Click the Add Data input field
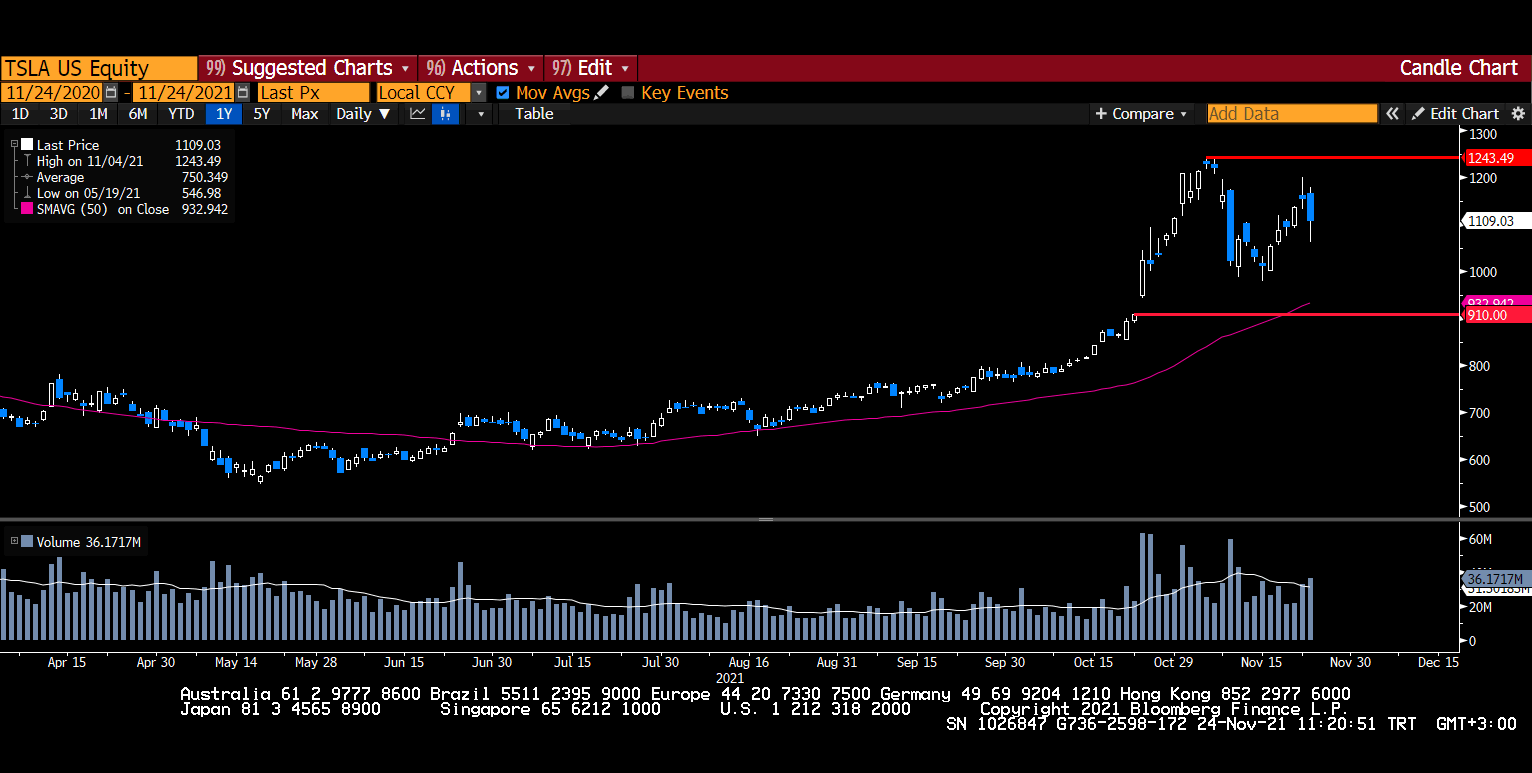Image resolution: width=1532 pixels, height=773 pixels. [1292, 114]
